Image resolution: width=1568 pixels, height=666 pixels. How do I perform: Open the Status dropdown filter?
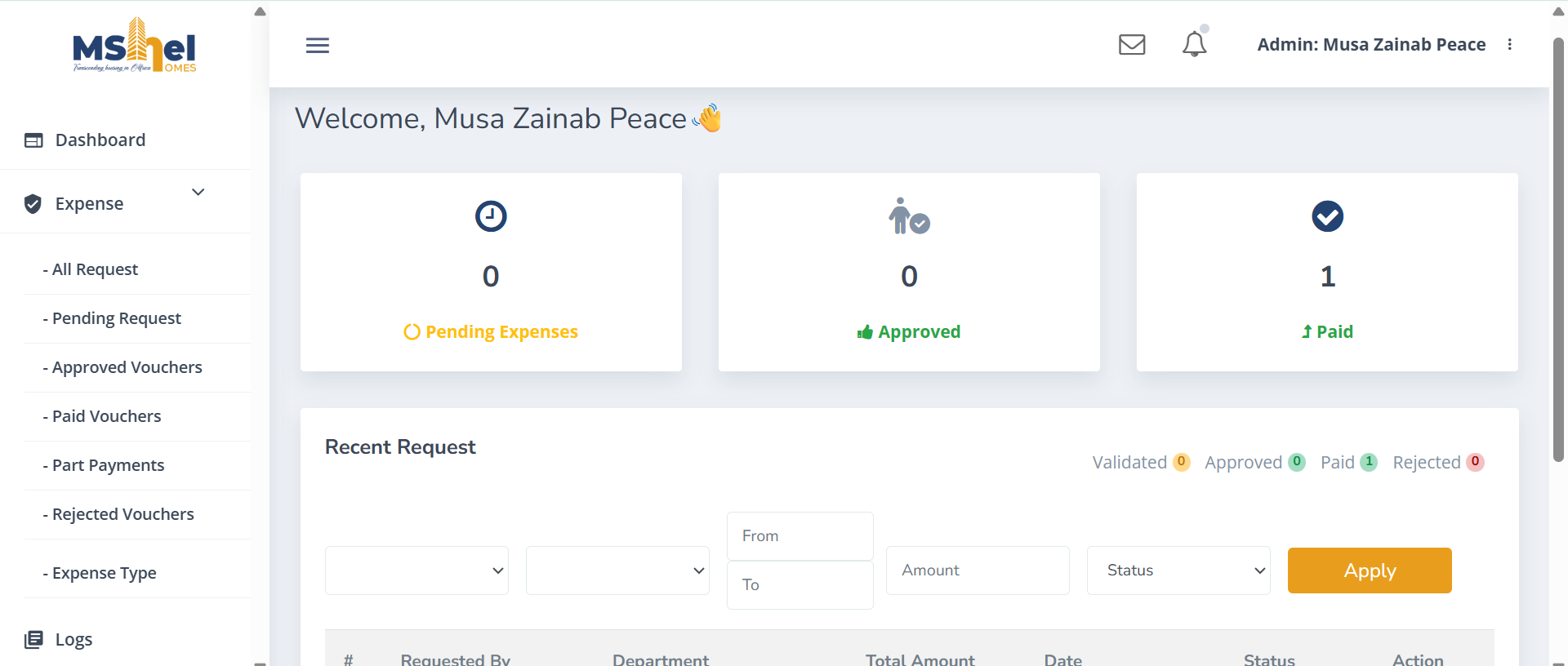point(1178,571)
